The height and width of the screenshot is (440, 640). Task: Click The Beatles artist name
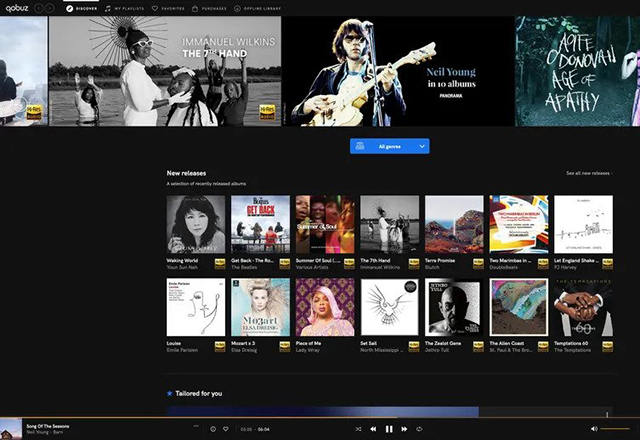[244, 267]
